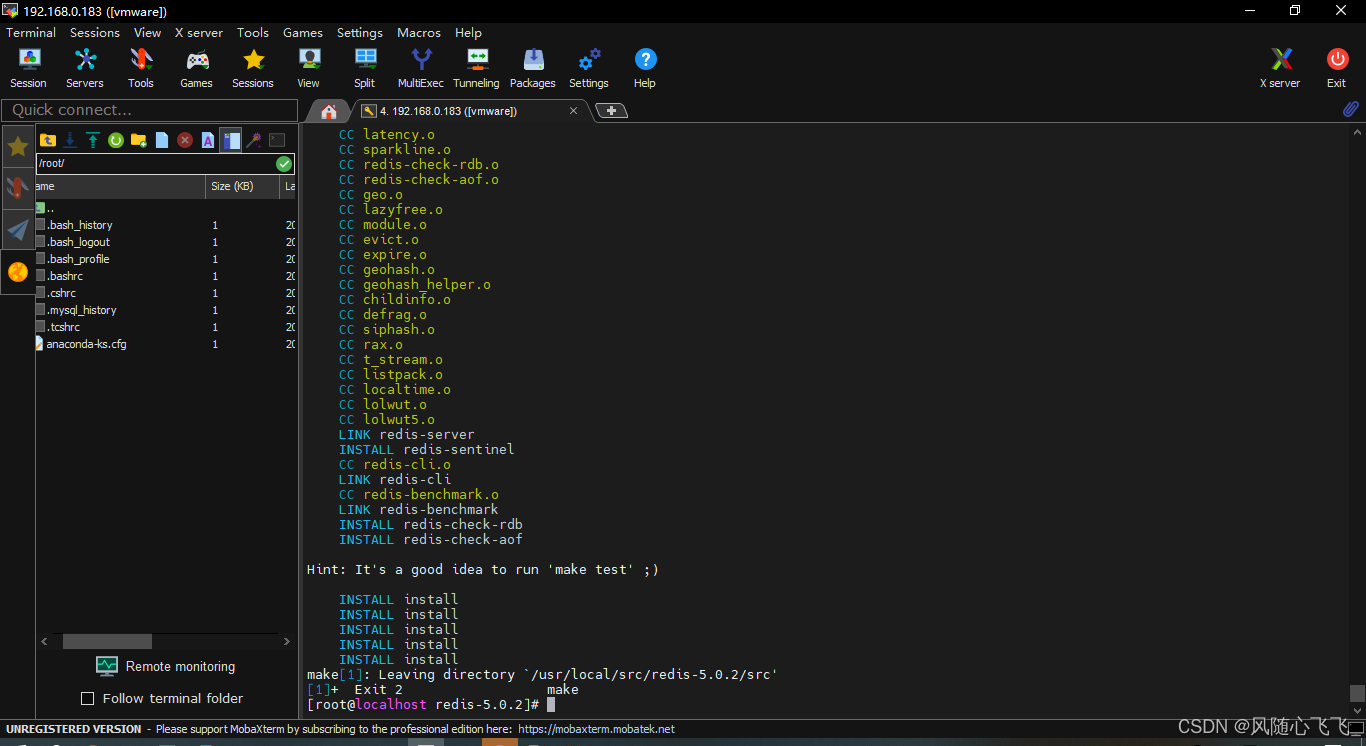Toggle the details view icon in the SFTP toolbar
The image size is (1366, 746).
pyautogui.click(x=231, y=140)
